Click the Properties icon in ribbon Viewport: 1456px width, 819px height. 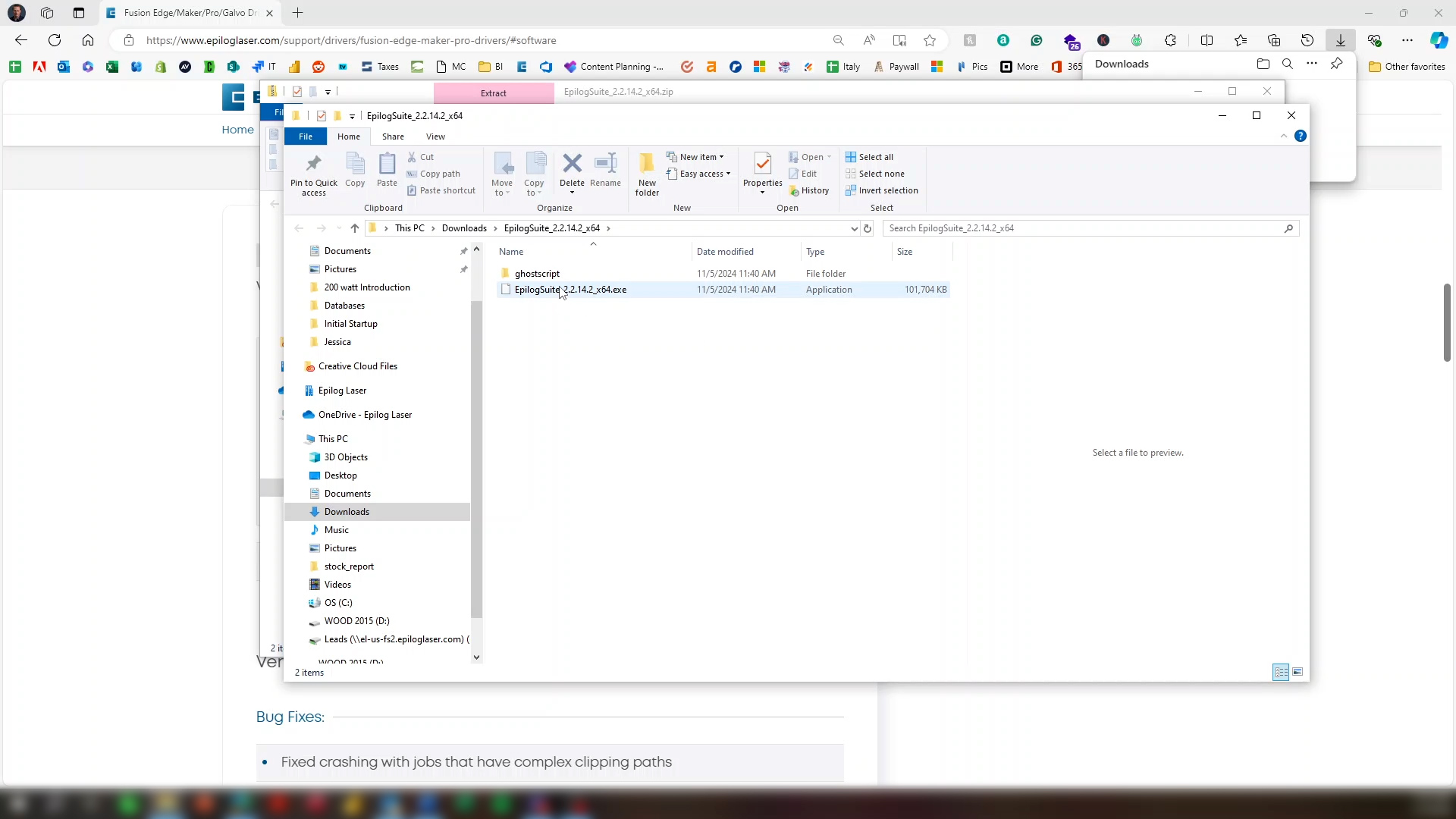coord(762,164)
